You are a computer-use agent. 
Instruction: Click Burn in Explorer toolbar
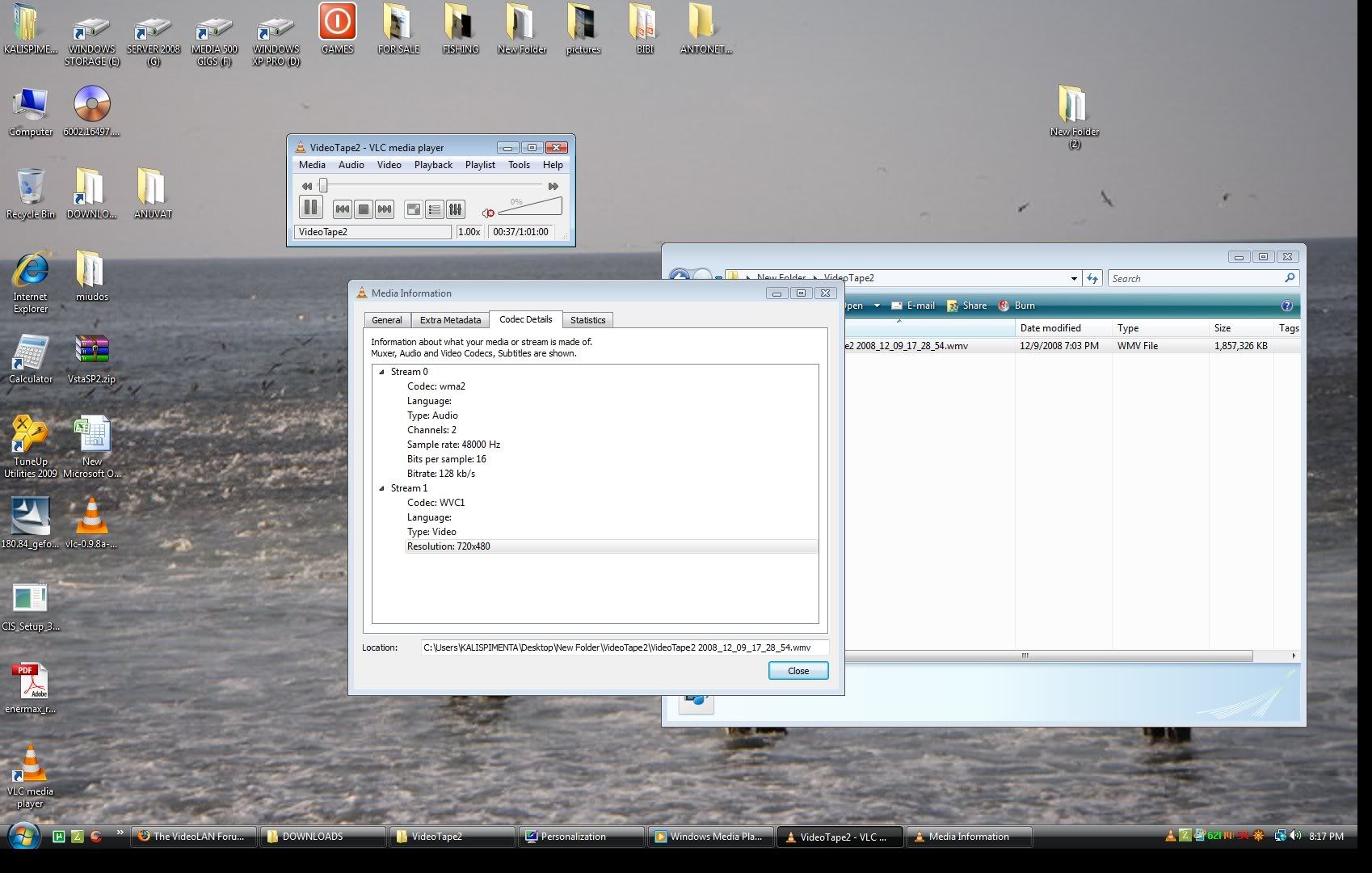tap(1016, 306)
